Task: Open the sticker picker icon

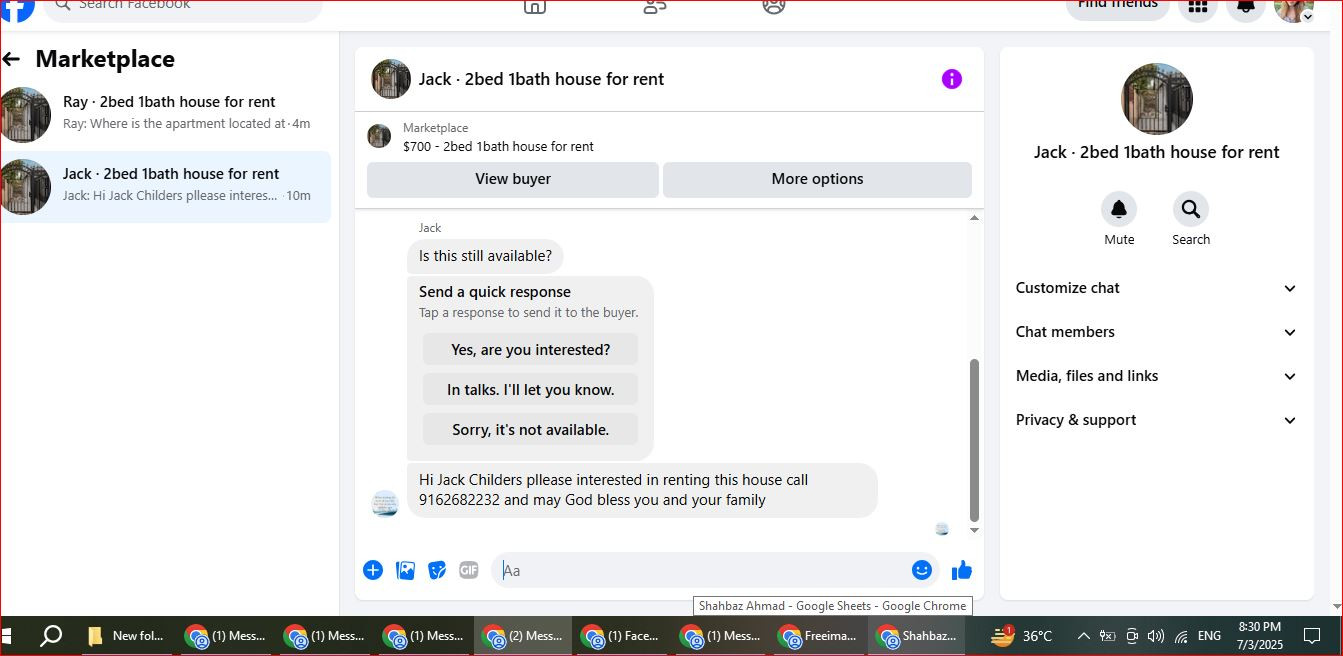Action: coord(437,570)
